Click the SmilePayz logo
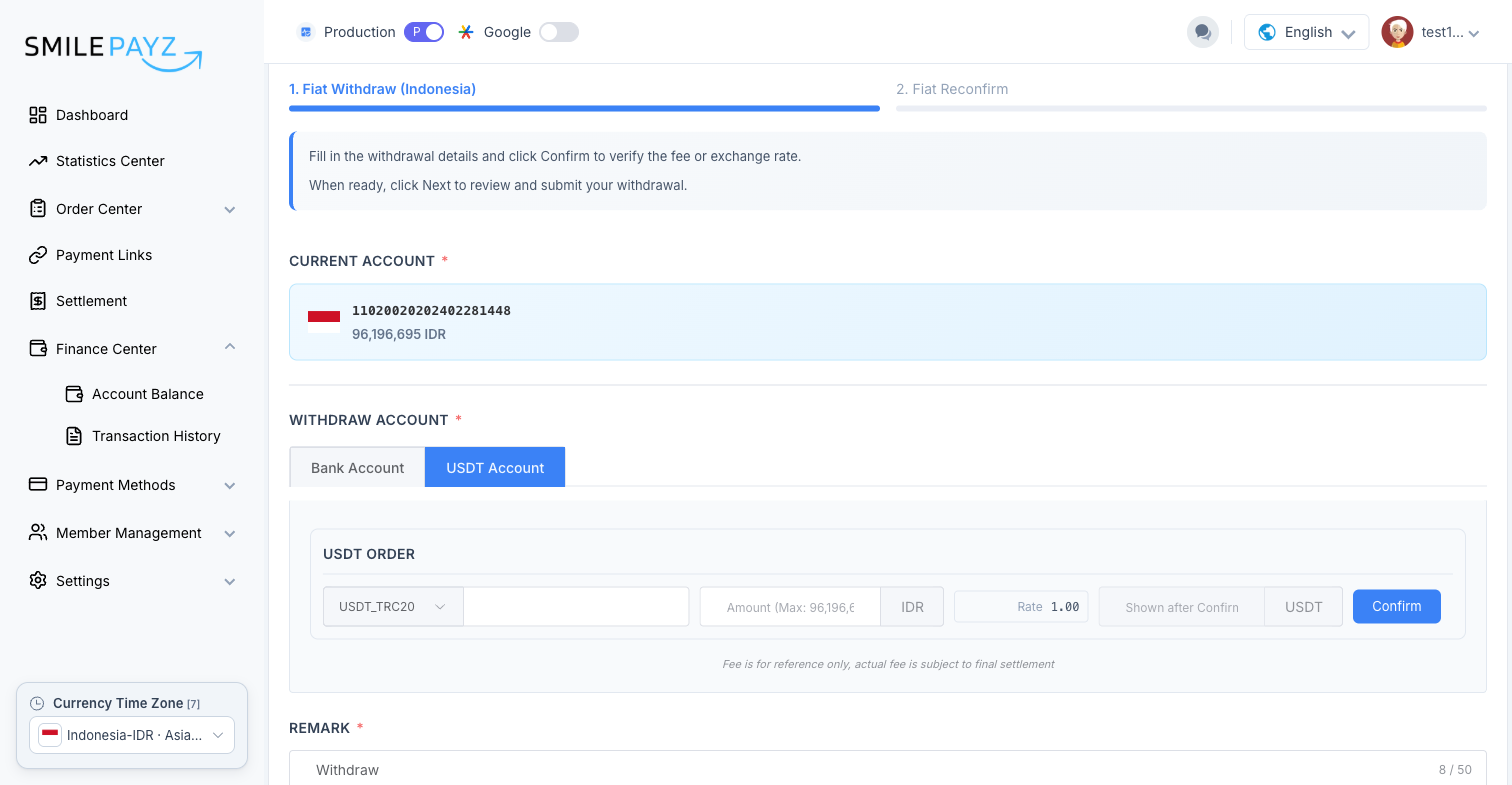1512x785 pixels. (x=113, y=52)
